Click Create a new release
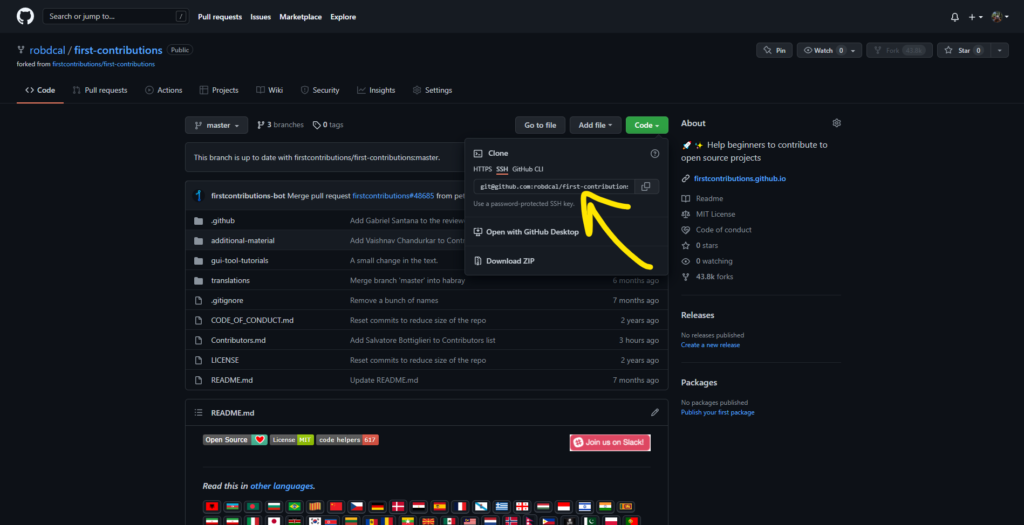The width and height of the screenshot is (1024, 525). (x=711, y=345)
